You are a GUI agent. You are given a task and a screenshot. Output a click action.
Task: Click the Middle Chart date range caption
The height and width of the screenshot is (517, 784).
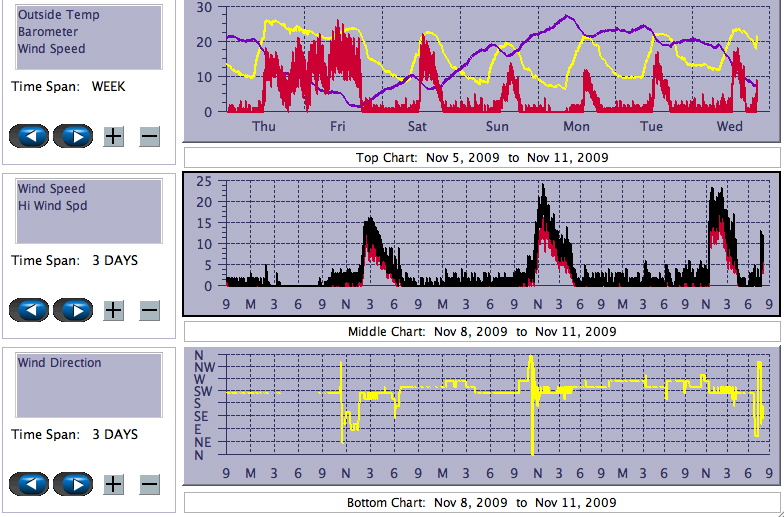pos(482,331)
